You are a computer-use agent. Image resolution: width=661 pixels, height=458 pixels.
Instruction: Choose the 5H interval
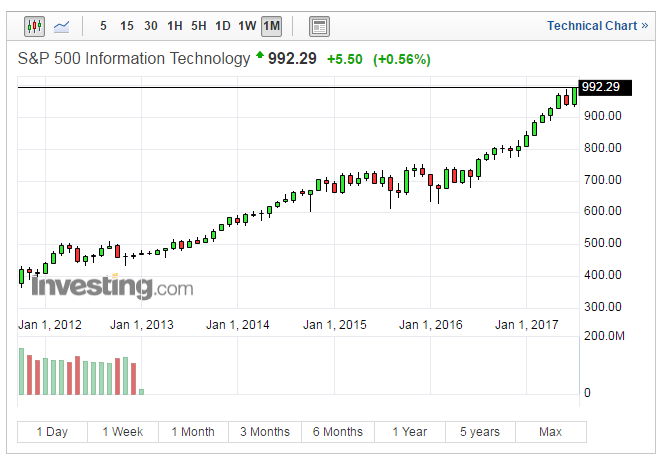click(198, 26)
